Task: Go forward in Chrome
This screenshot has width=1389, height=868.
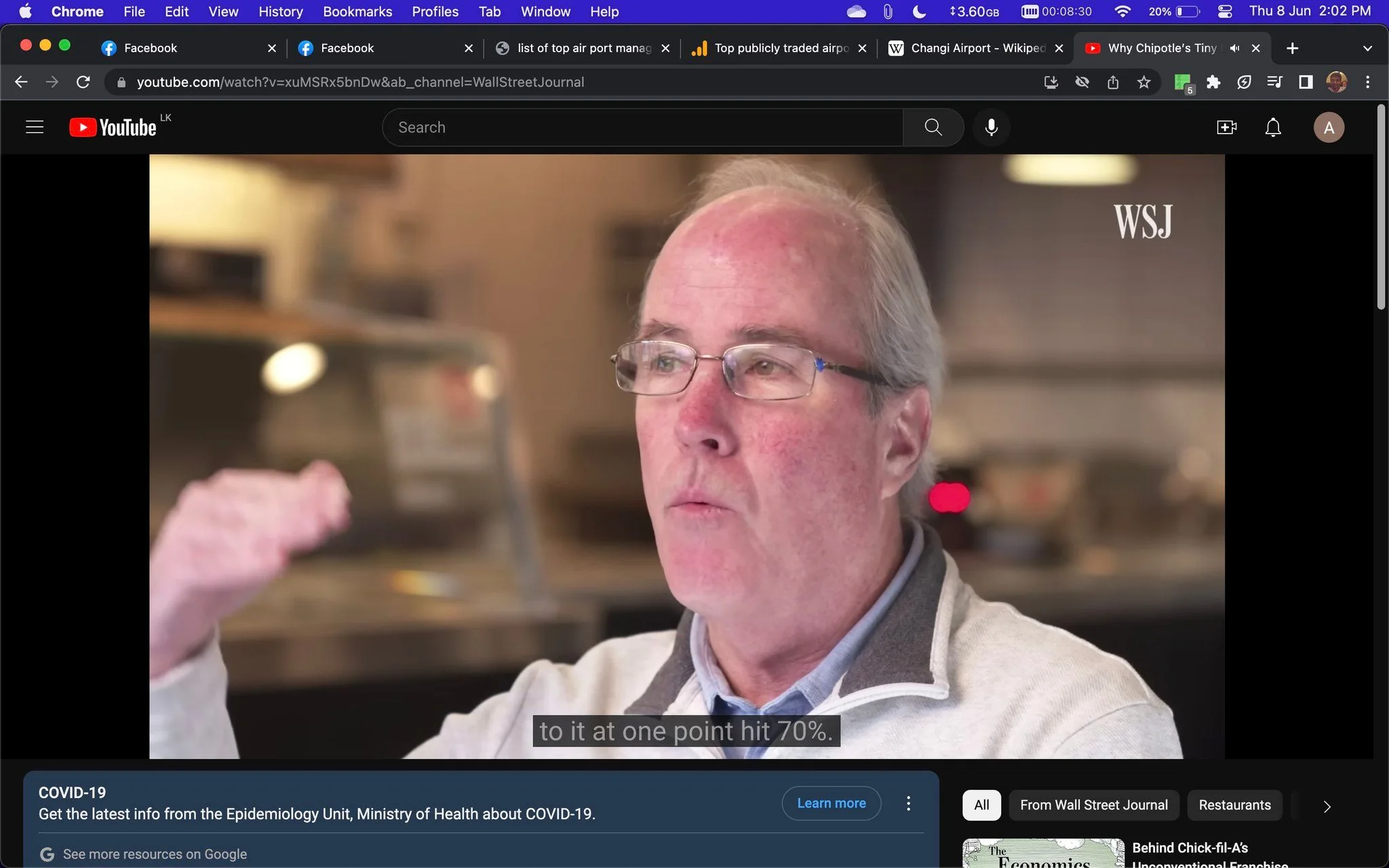Action: pyautogui.click(x=52, y=82)
